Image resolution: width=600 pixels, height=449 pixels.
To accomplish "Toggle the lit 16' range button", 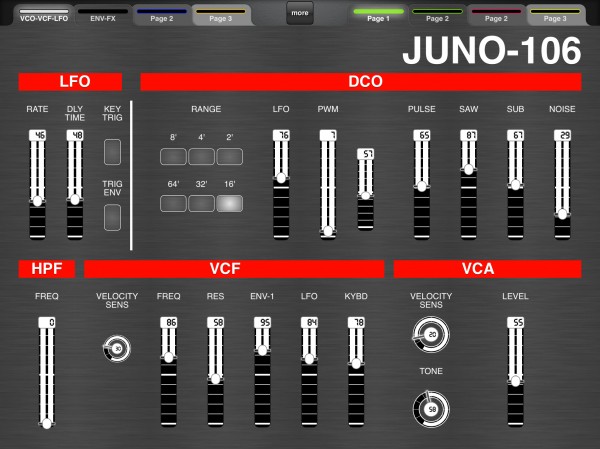I will pos(230,203).
